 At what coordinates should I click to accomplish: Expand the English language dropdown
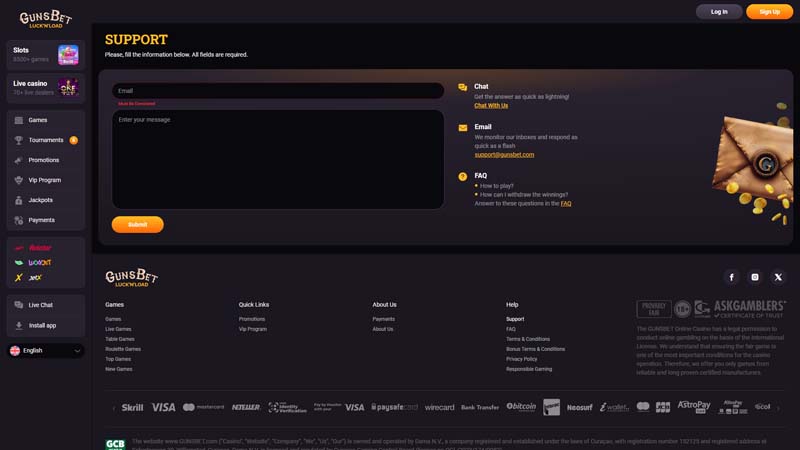click(45, 351)
